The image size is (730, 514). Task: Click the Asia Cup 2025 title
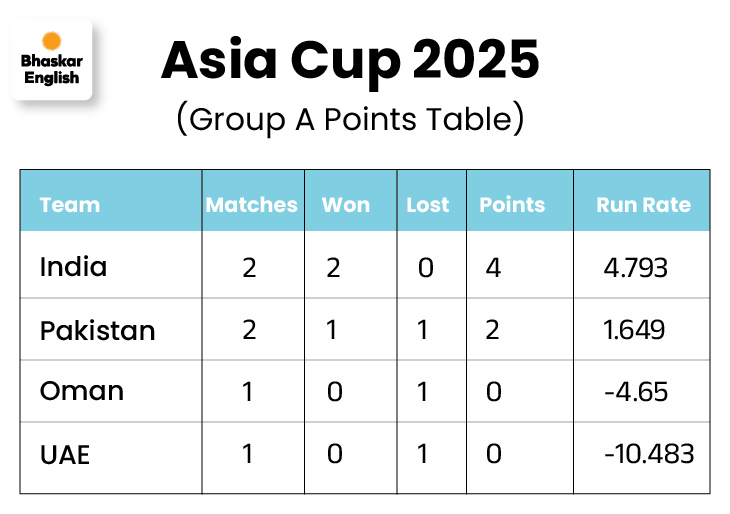[x=350, y=62]
